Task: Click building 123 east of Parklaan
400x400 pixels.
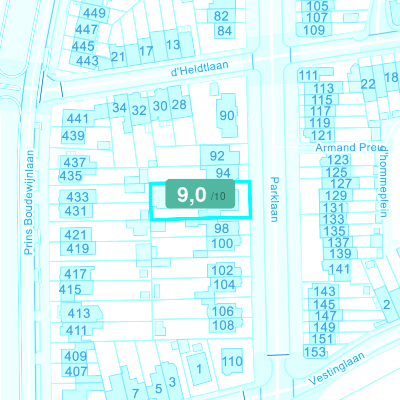Action: [338, 160]
